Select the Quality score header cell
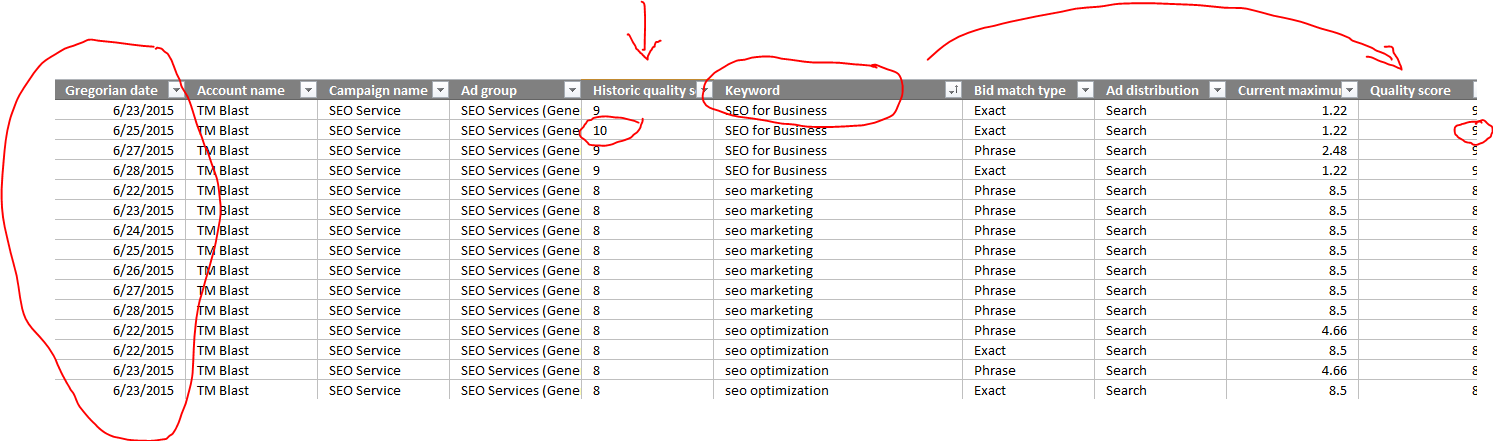Screen dimensions: 1493x441 point(1417,90)
